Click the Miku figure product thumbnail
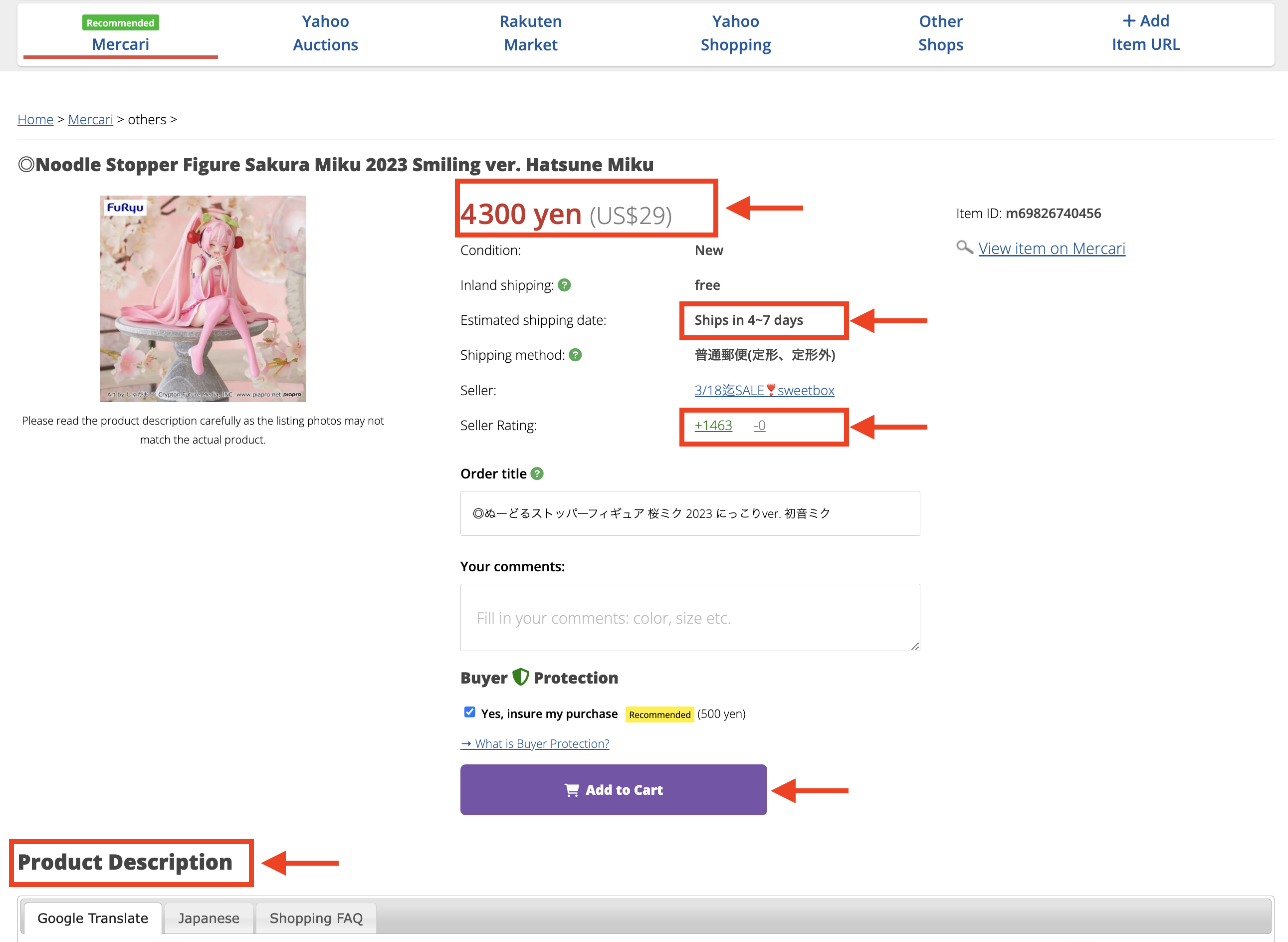This screenshot has width=1288, height=942. point(203,299)
